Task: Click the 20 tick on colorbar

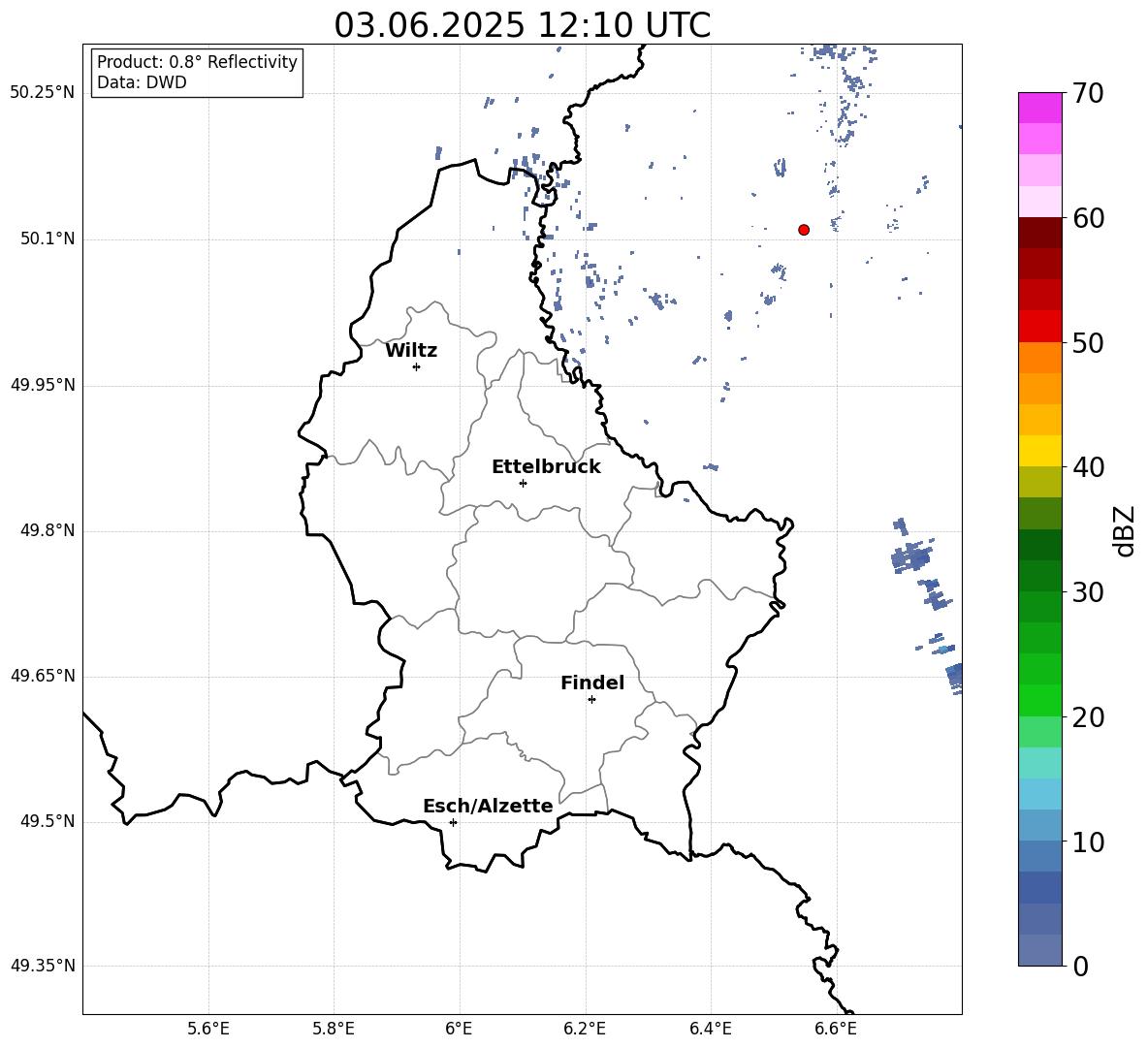Action: (1088, 717)
